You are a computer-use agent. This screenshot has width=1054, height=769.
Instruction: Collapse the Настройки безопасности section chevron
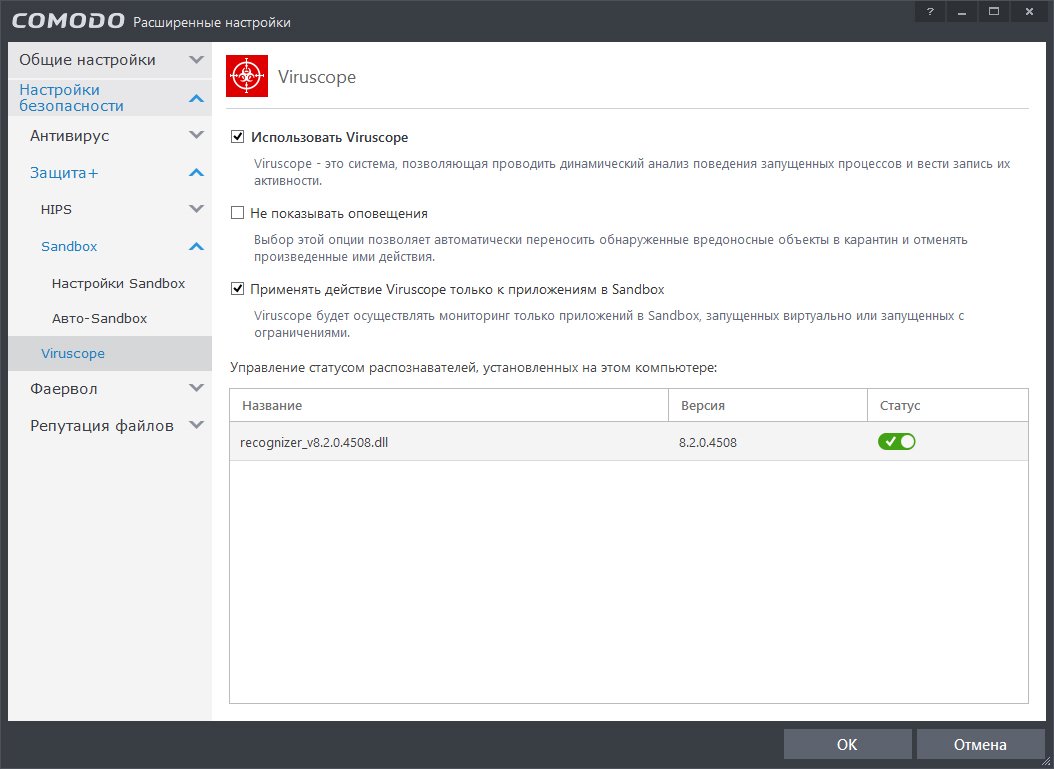[196, 98]
